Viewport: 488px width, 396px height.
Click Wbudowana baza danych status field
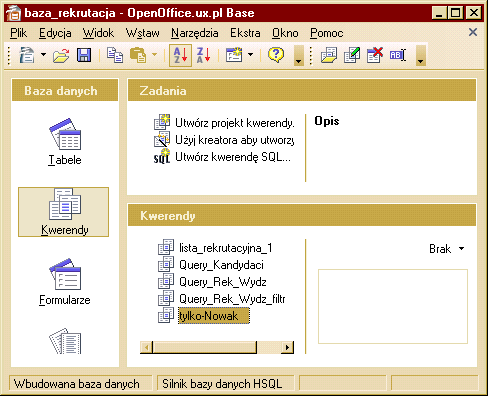pyautogui.click(x=80, y=384)
